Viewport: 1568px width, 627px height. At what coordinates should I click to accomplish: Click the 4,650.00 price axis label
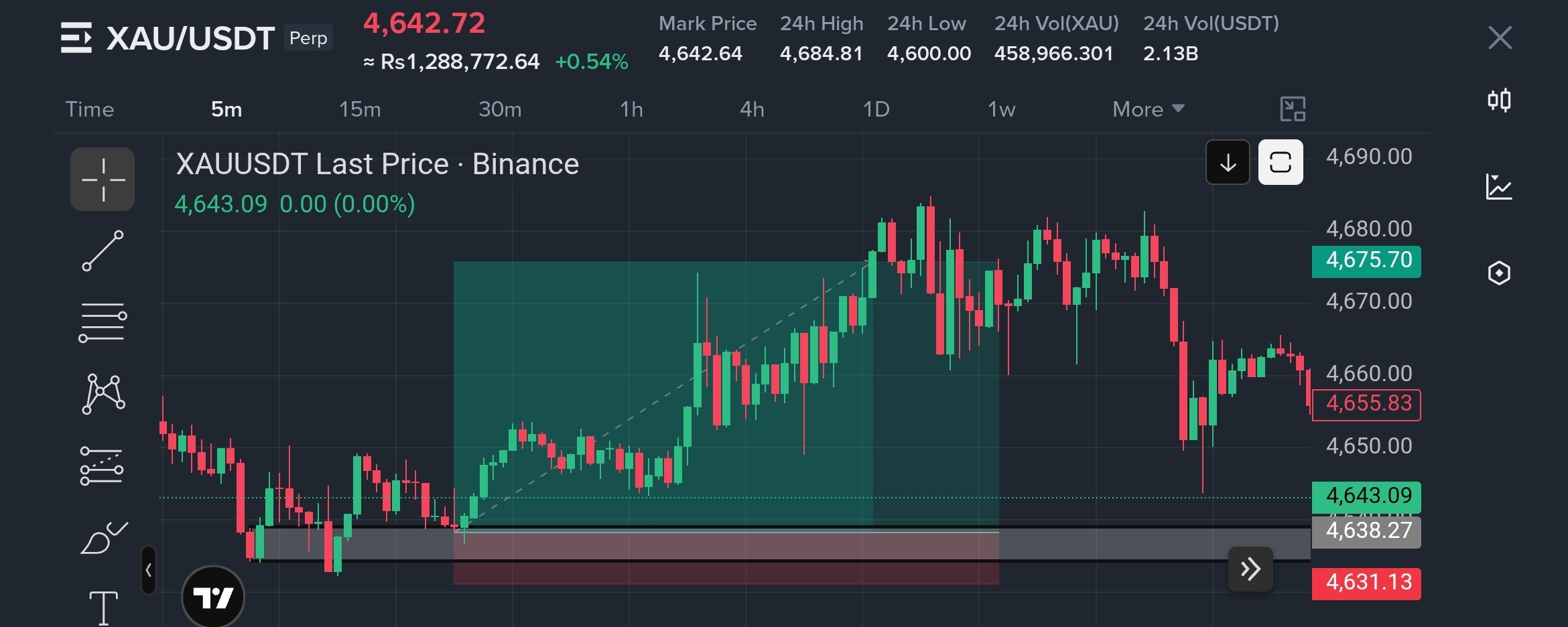tap(1369, 446)
